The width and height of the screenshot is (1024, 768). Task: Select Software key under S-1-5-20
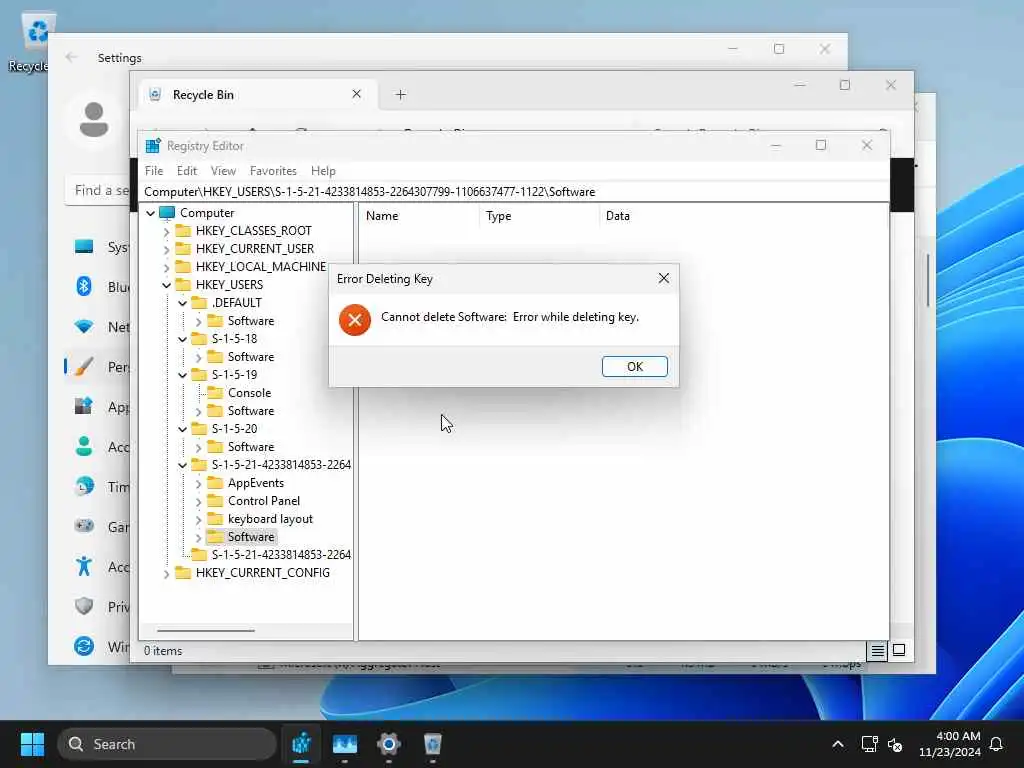[251, 447]
